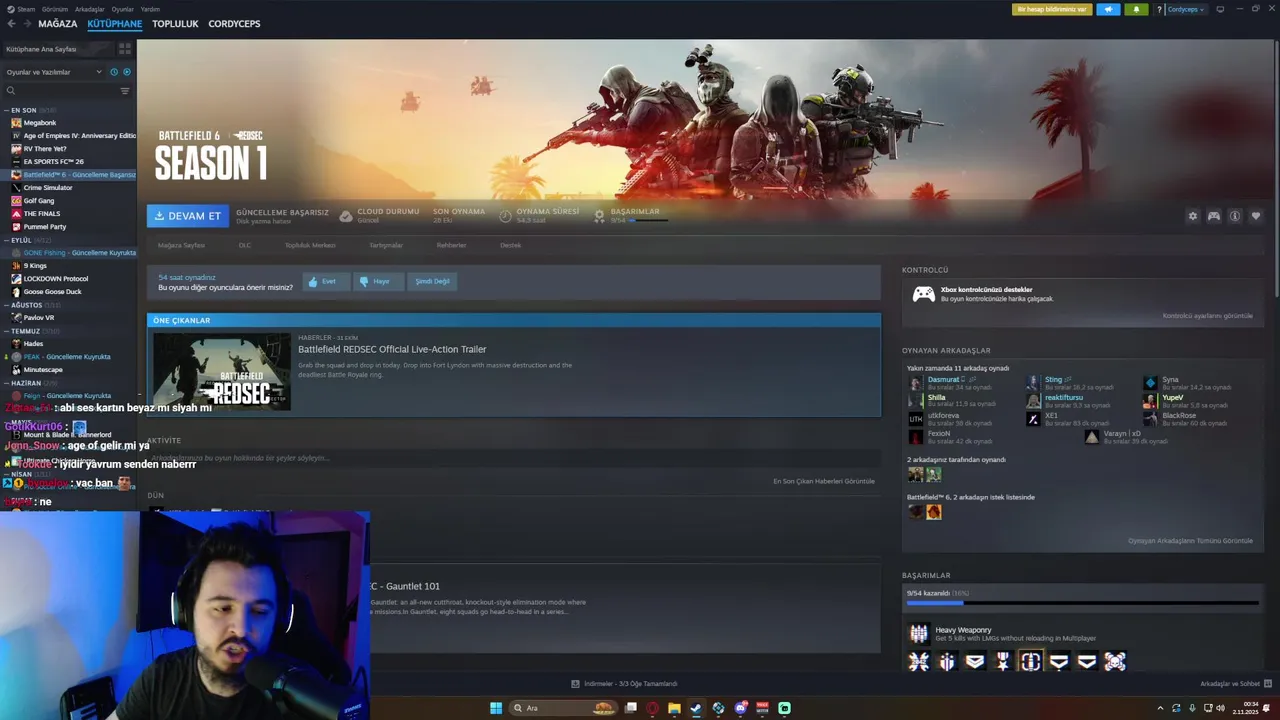This screenshot has height=720, width=1280.
Task: Click the question mark help icon
Action: pos(1159,9)
